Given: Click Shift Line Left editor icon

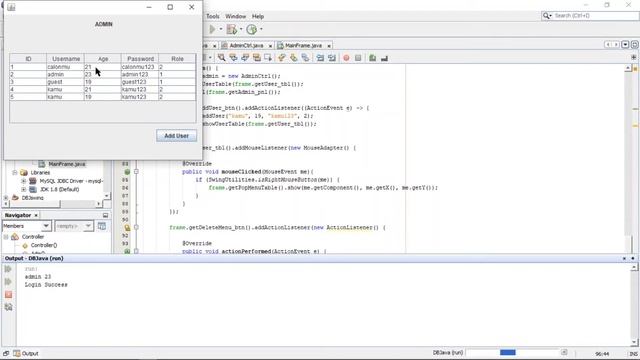Looking at the screenshot, I should 320,58.
